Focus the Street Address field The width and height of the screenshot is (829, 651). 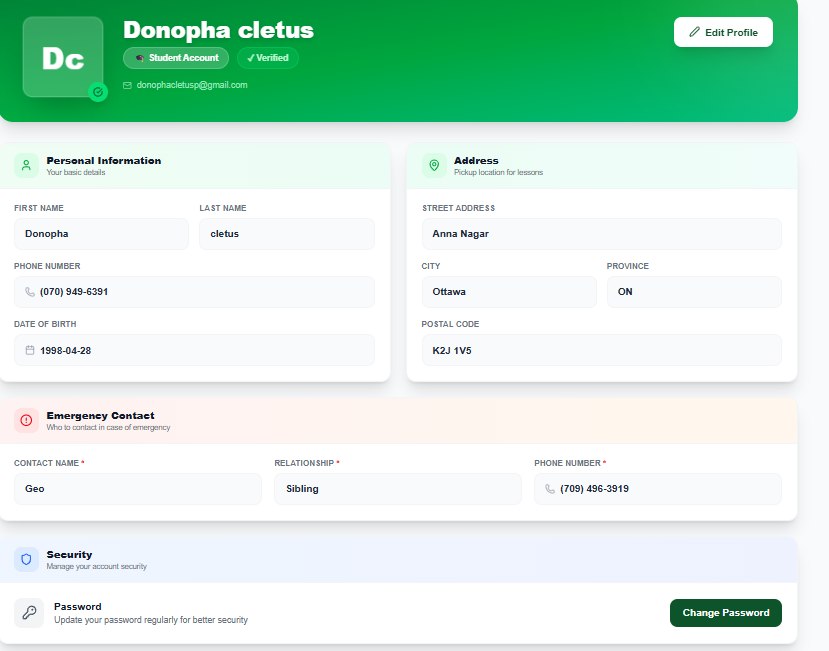tap(601, 234)
